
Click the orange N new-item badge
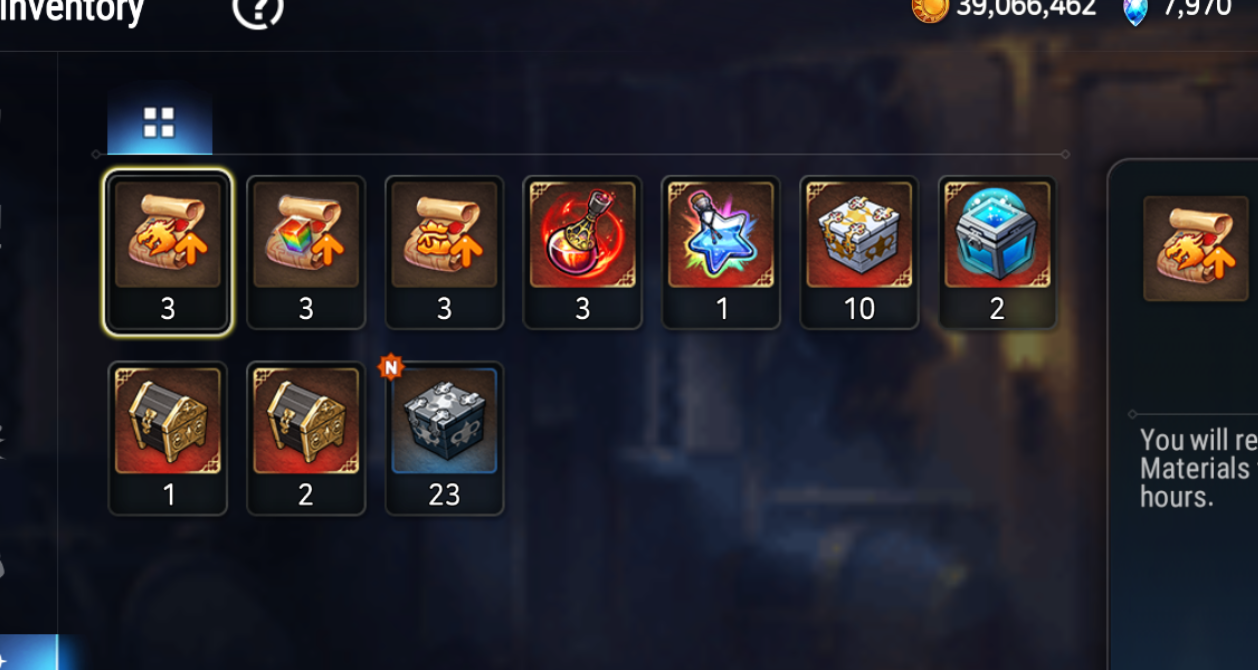[x=391, y=367]
